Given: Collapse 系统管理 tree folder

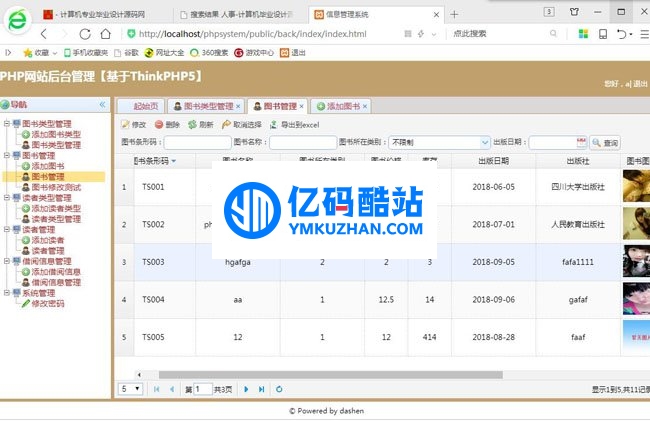Looking at the screenshot, I should [x=7, y=293].
